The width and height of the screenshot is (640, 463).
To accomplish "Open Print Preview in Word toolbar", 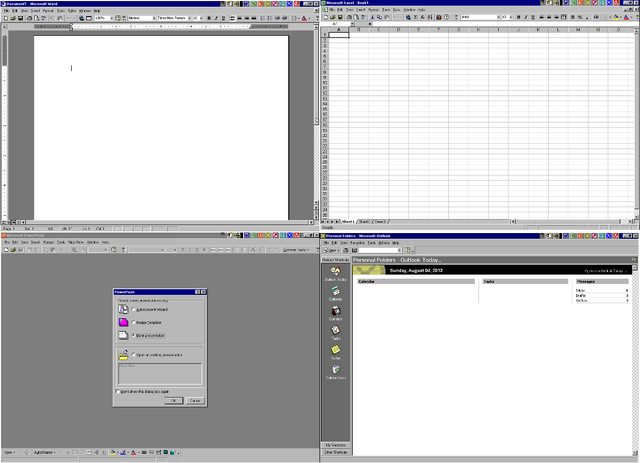I will (37, 18).
